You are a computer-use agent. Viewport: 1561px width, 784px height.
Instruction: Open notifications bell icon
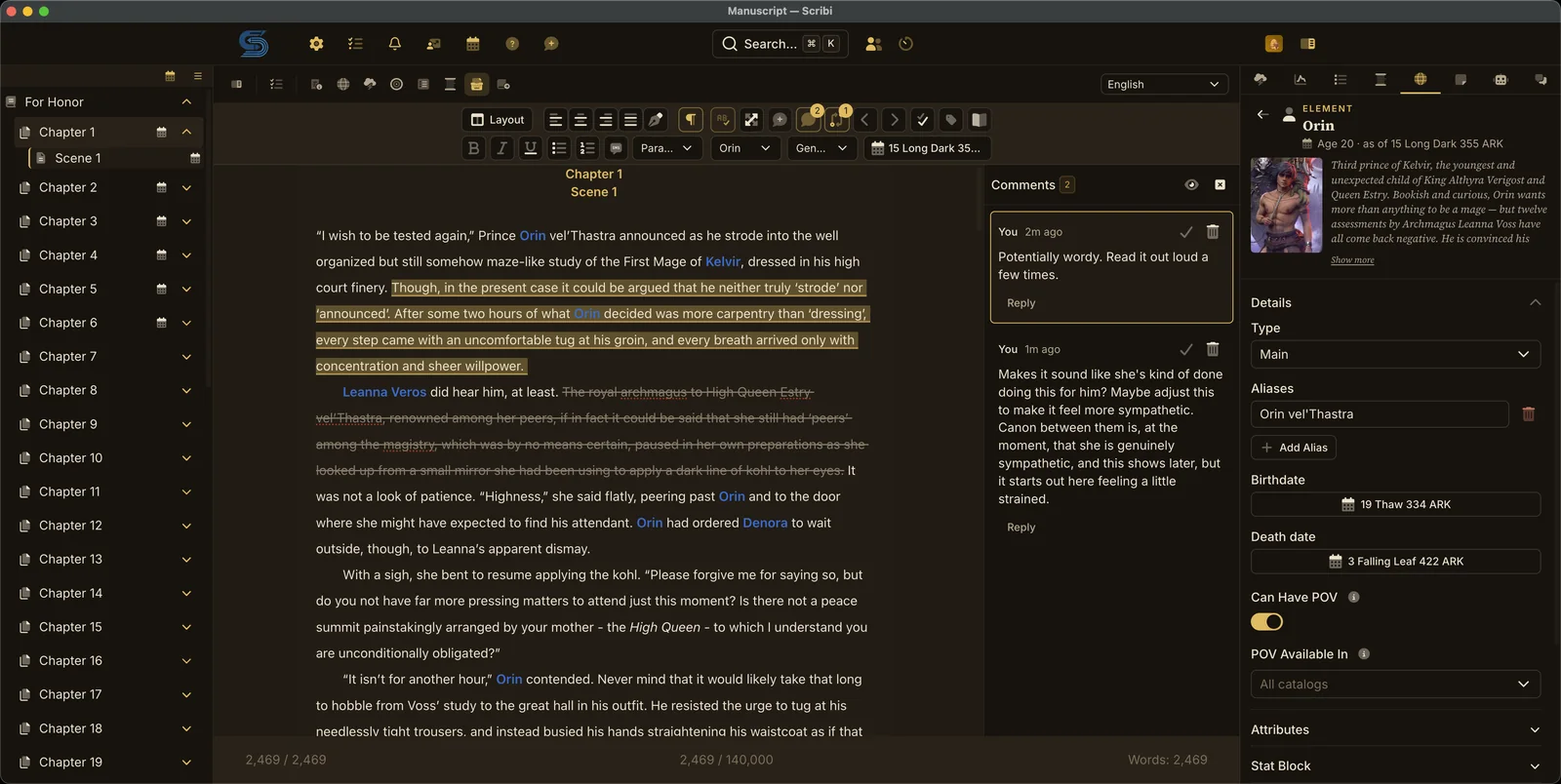click(x=394, y=44)
